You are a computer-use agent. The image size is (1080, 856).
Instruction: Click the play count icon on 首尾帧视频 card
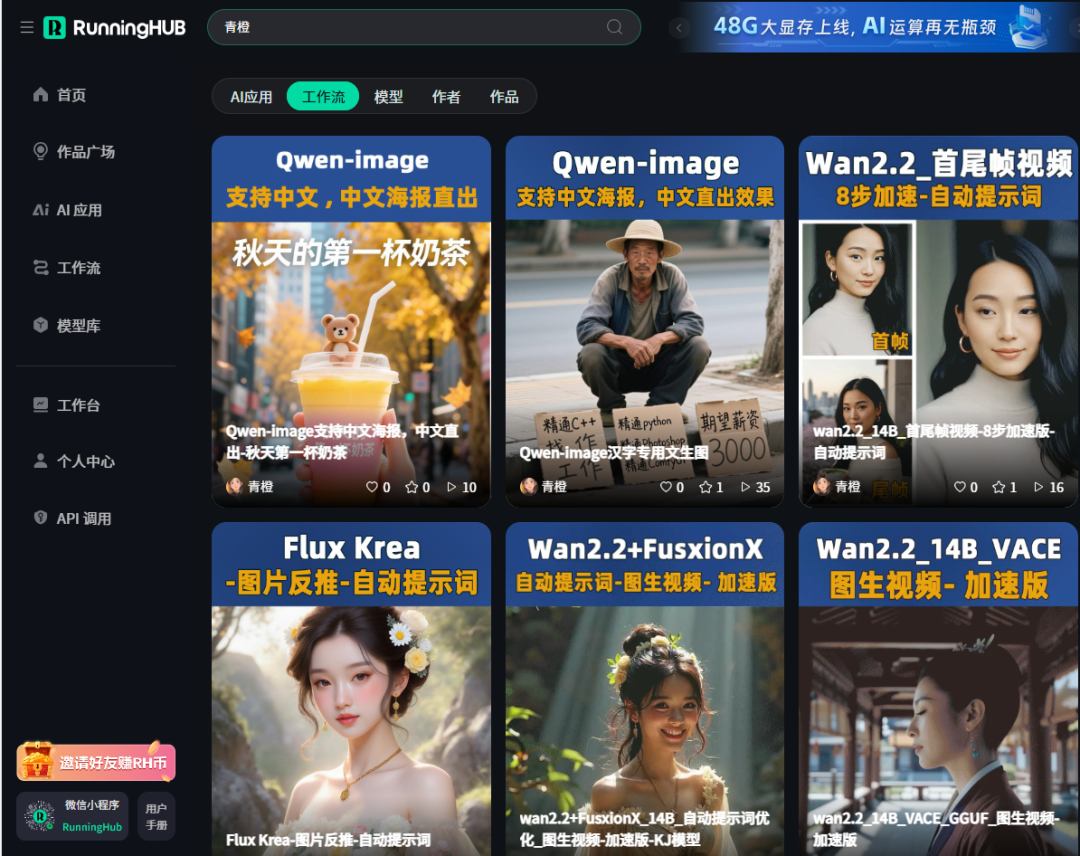tap(1039, 487)
